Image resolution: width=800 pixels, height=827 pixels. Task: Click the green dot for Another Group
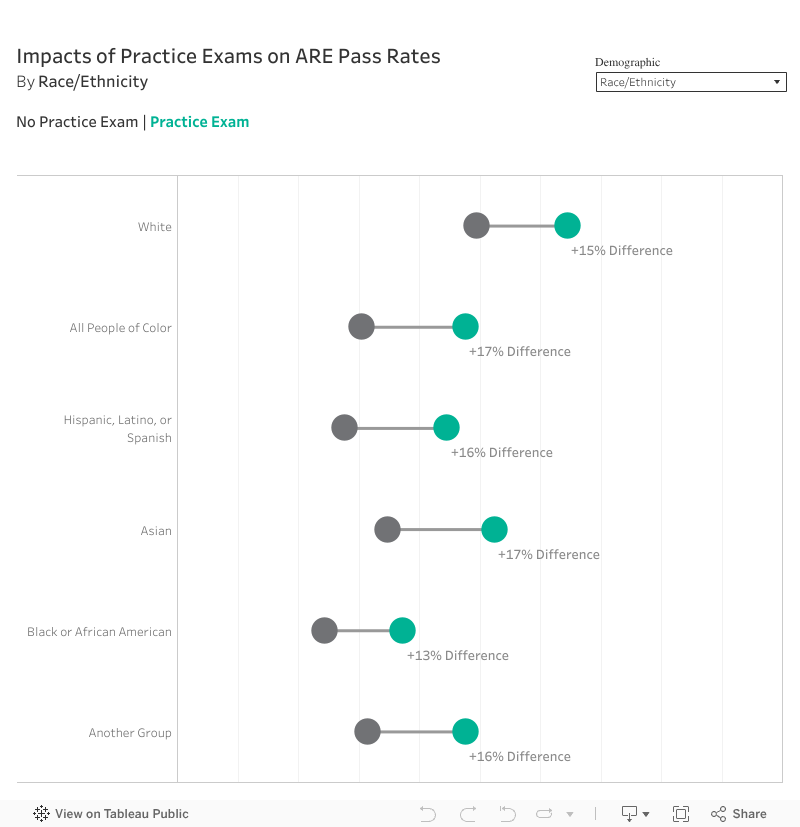tap(465, 731)
